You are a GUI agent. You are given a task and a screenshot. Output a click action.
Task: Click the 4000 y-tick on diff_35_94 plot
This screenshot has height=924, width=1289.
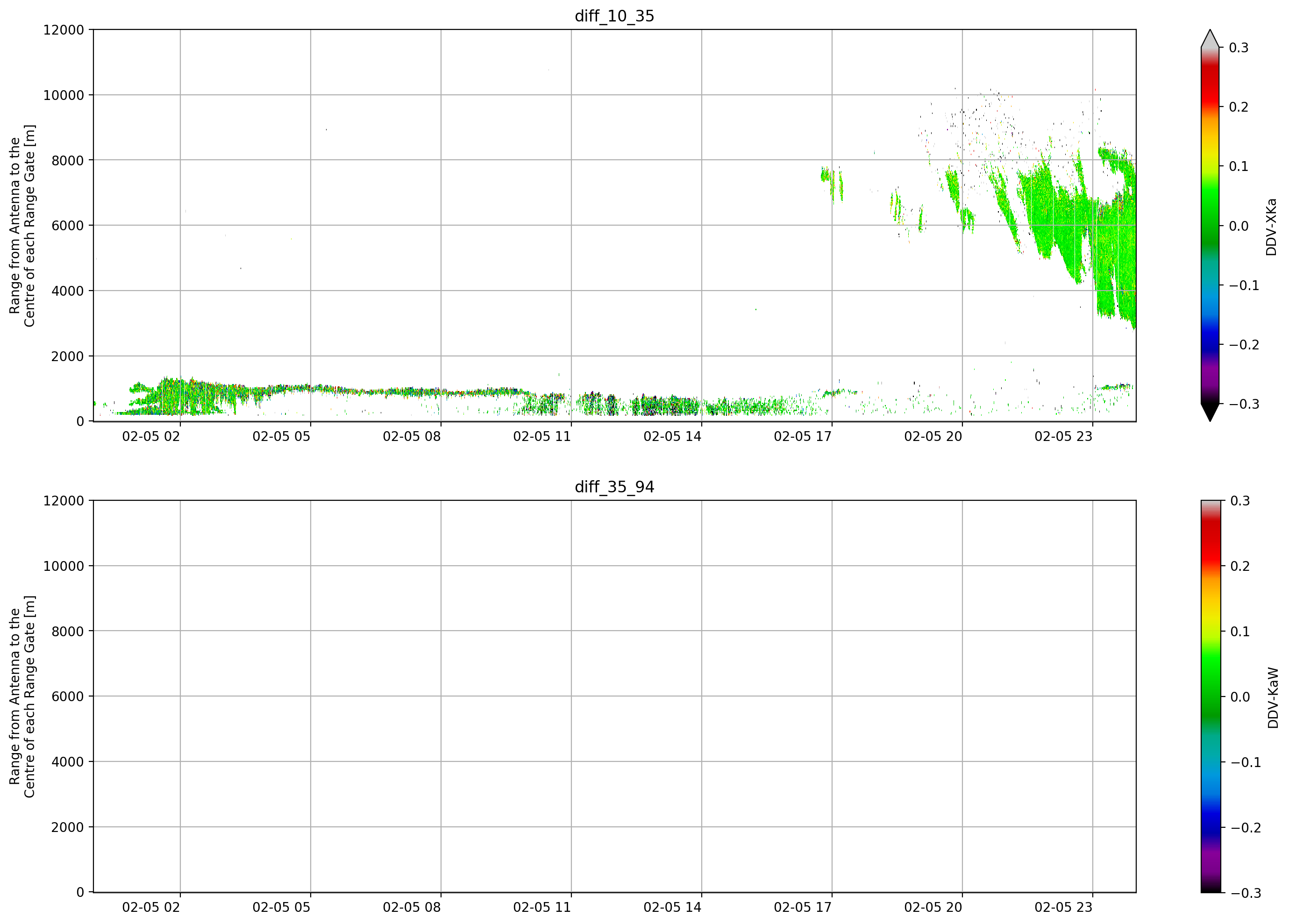click(68, 762)
